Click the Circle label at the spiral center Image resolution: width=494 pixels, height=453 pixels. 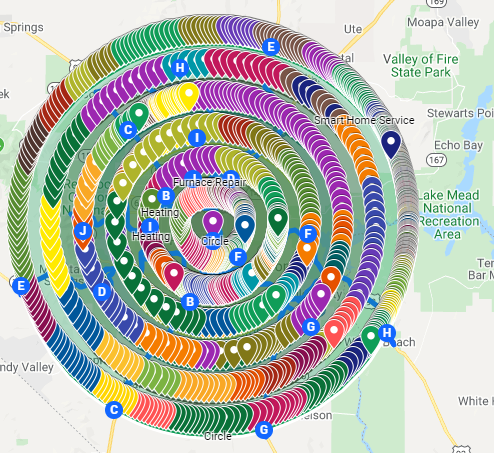point(215,241)
